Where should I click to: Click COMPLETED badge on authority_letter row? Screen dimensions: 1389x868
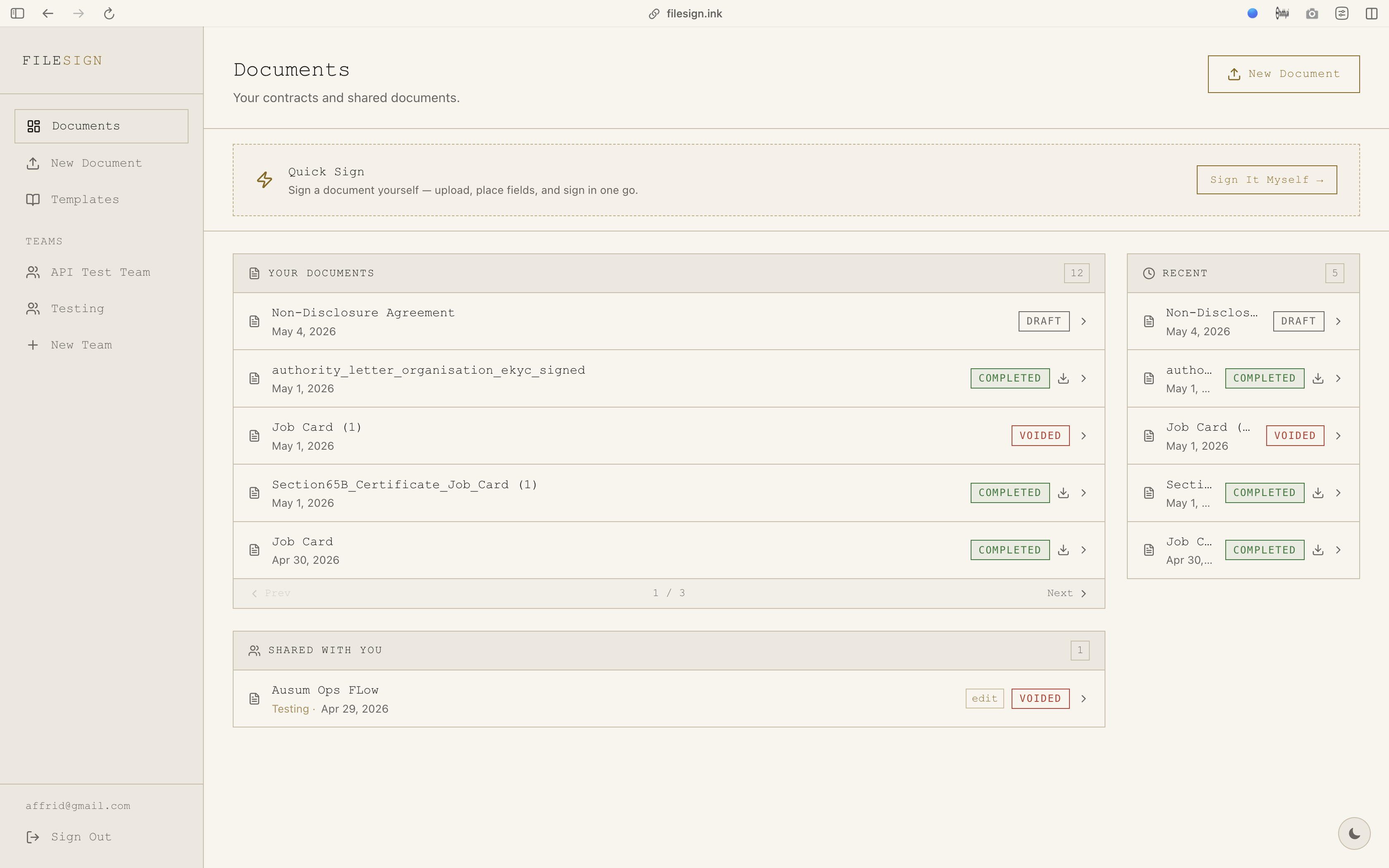point(1010,378)
